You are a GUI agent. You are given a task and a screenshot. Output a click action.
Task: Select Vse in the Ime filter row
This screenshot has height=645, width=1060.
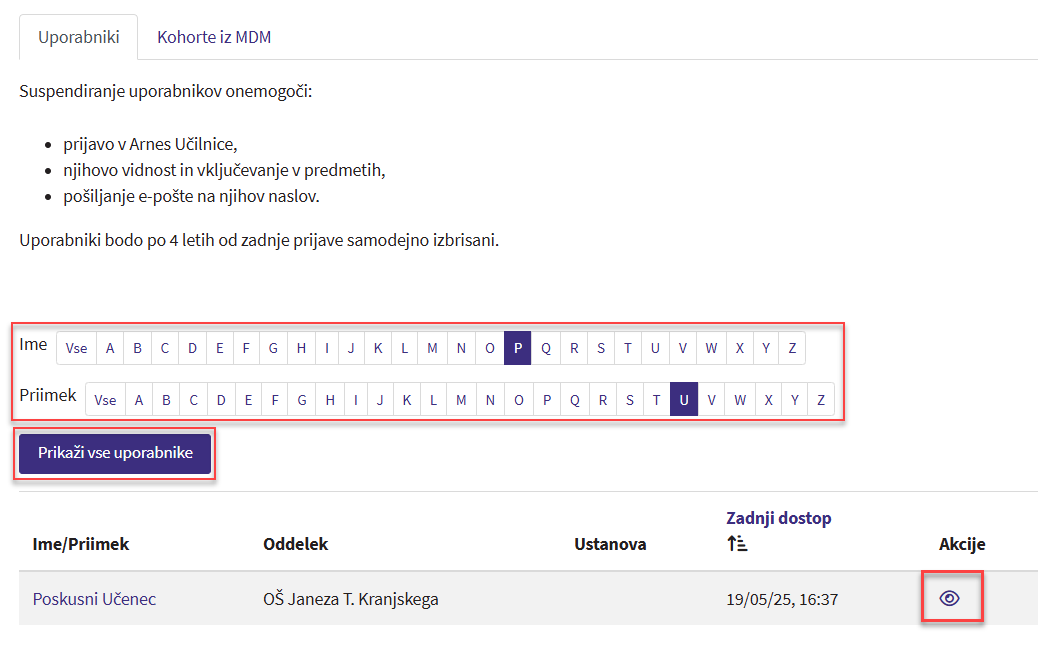coord(76,348)
